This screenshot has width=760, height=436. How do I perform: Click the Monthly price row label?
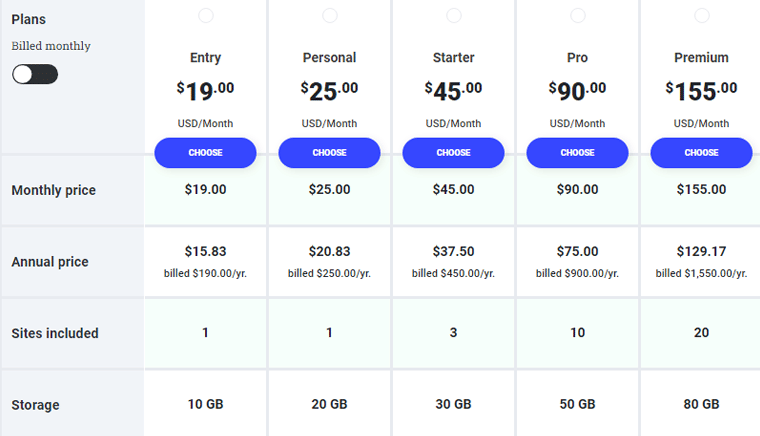[54, 190]
